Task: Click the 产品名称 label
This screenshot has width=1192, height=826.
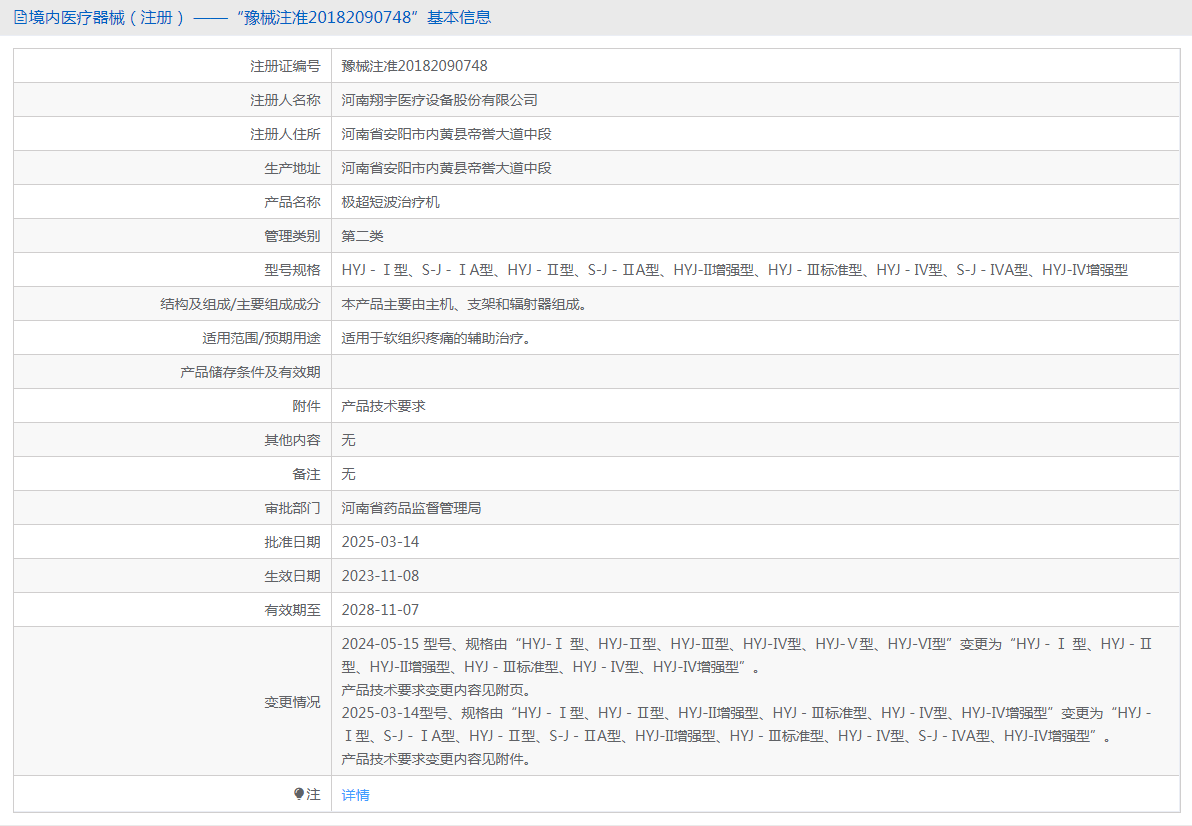Action: pos(292,202)
